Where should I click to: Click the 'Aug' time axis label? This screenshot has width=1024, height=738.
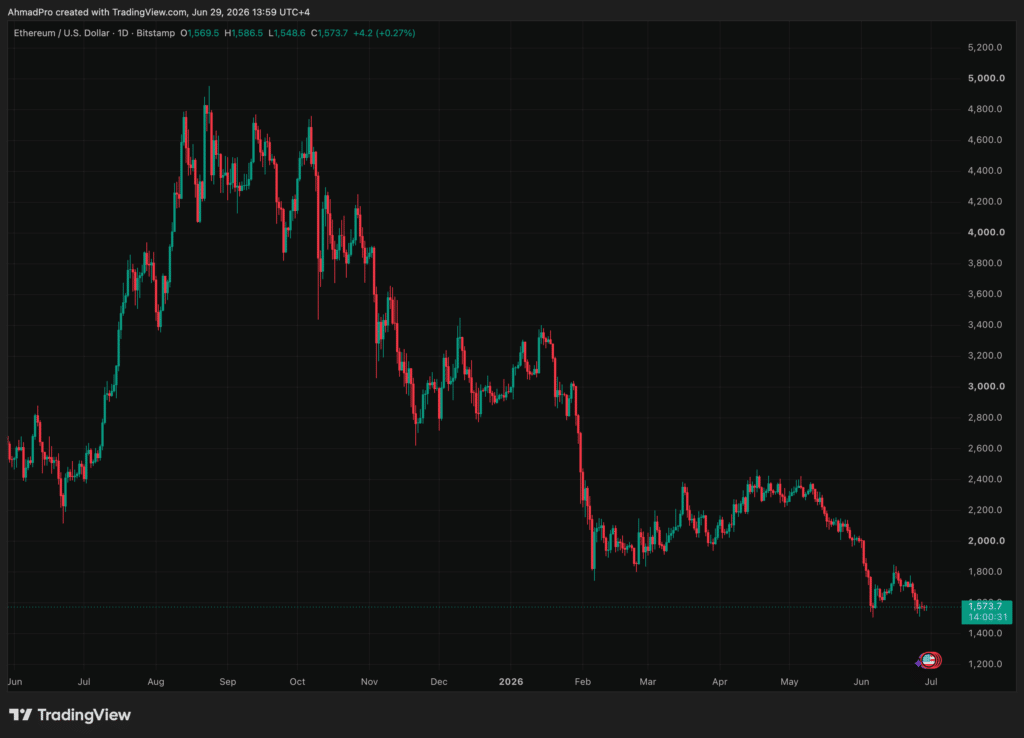[155, 682]
